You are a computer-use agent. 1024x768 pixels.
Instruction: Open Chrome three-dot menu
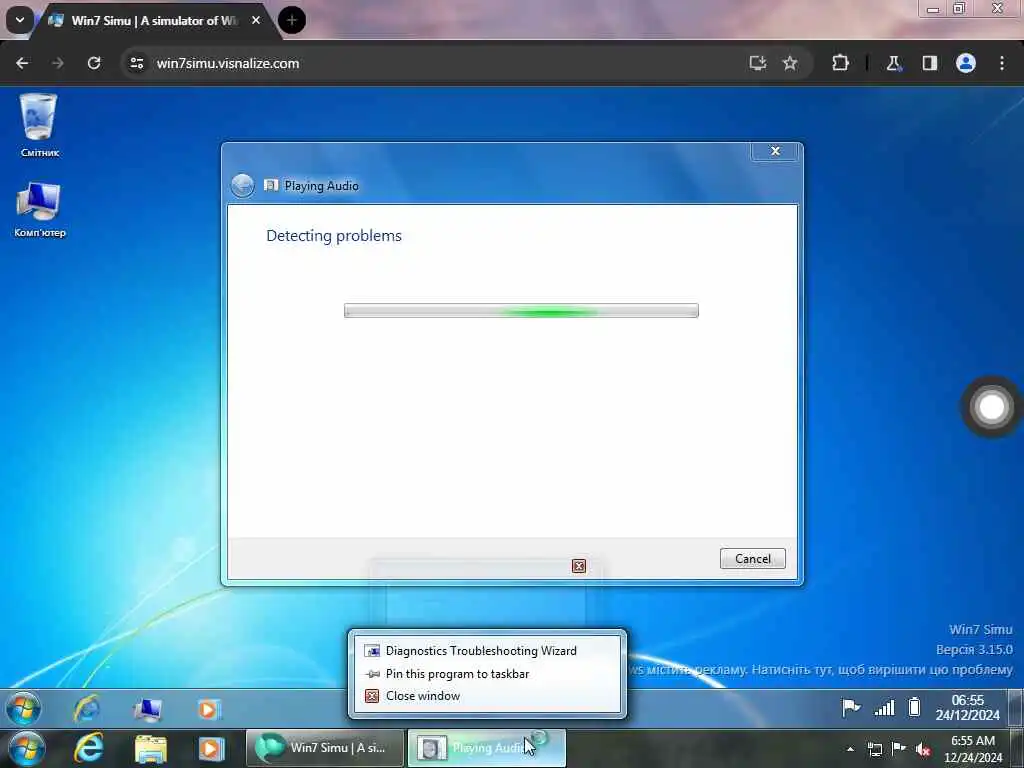click(1002, 63)
